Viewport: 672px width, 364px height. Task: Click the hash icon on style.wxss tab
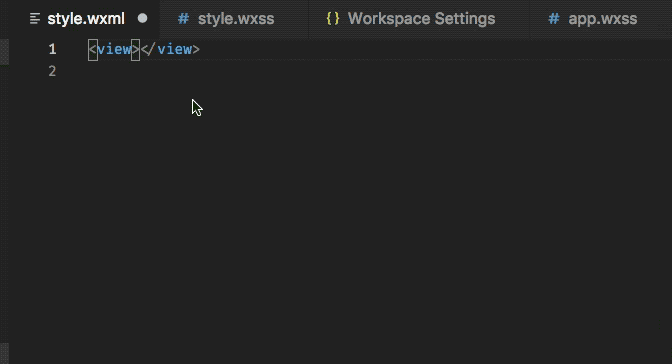coord(183,18)
